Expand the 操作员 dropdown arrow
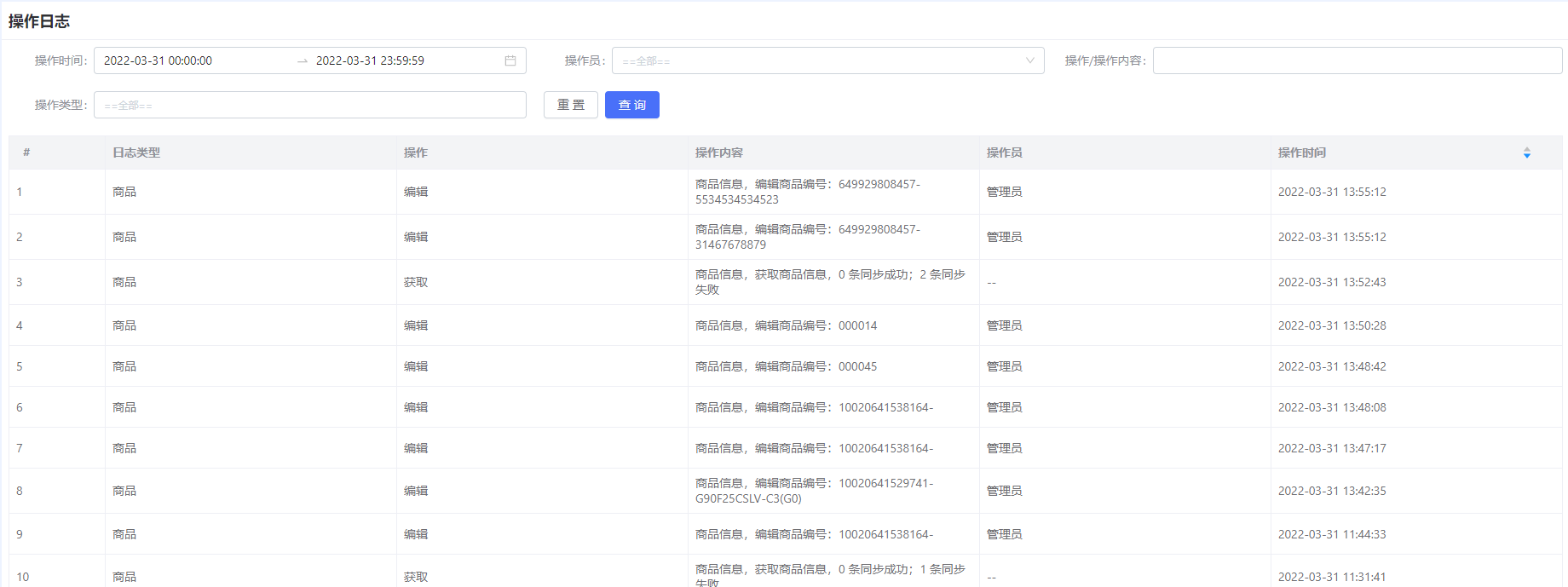1568x587 pixels. 1029,60
